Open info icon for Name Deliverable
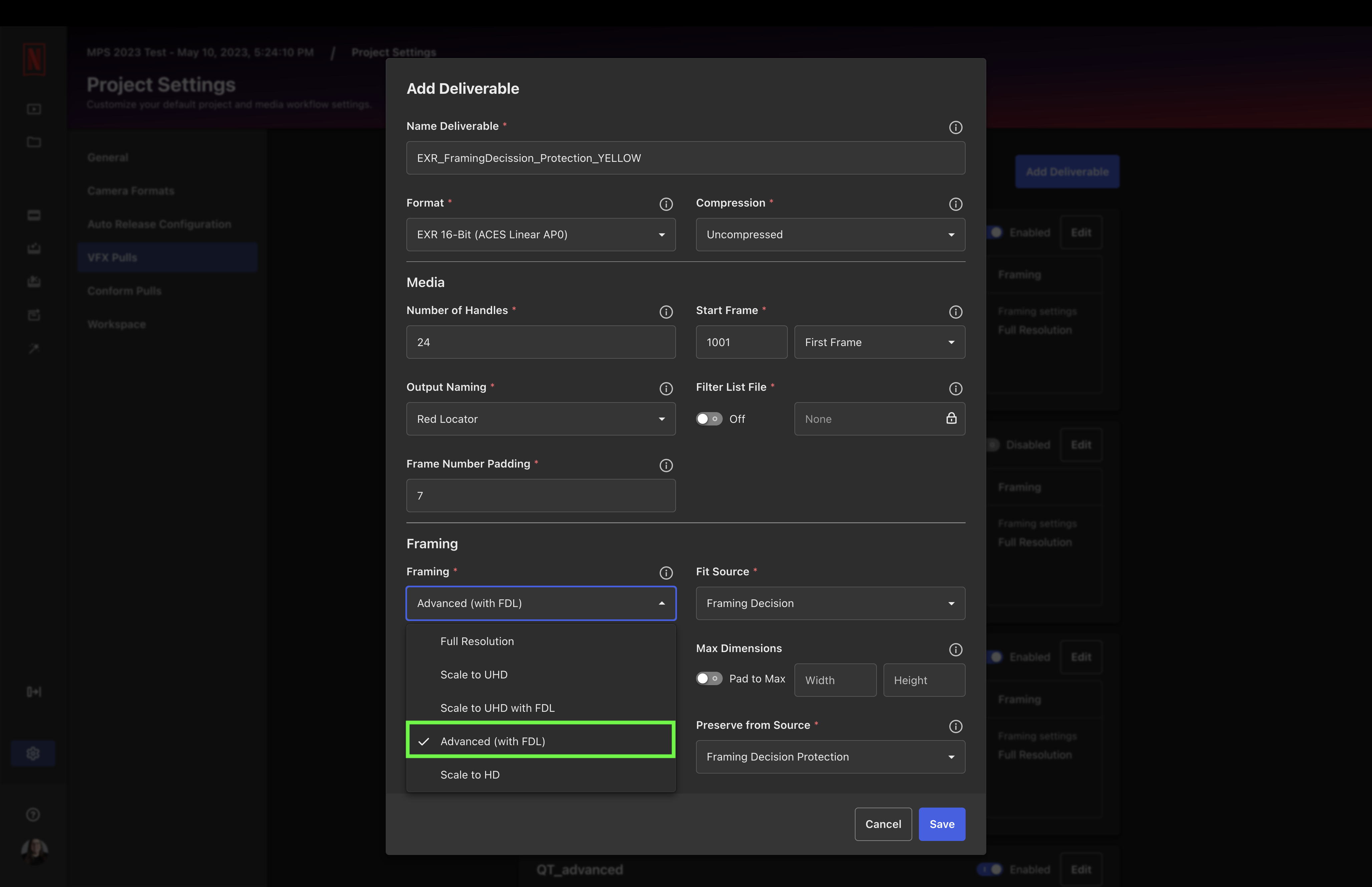Image resolution: width=1372 pixels, height=887 pixels. pyautogui.click(x=955, y=127)
